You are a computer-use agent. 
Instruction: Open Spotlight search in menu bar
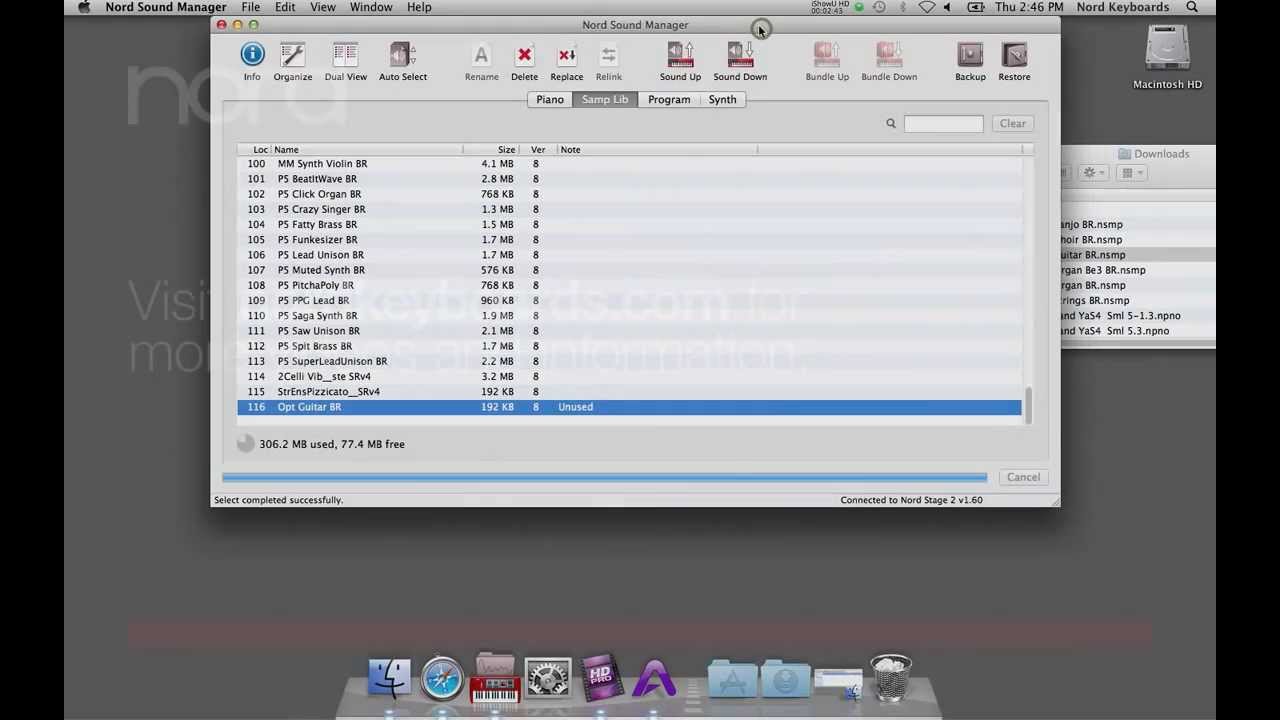tap(1192, 7)
